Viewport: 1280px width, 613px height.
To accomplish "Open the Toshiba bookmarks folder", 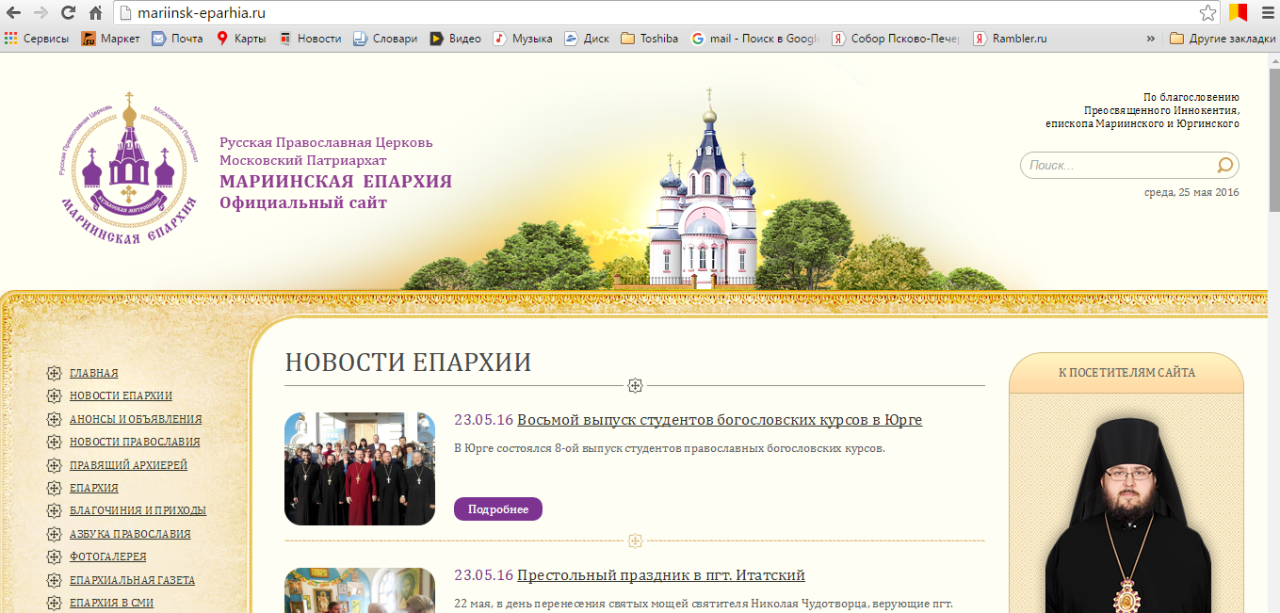I will click(x=650, y=39).
